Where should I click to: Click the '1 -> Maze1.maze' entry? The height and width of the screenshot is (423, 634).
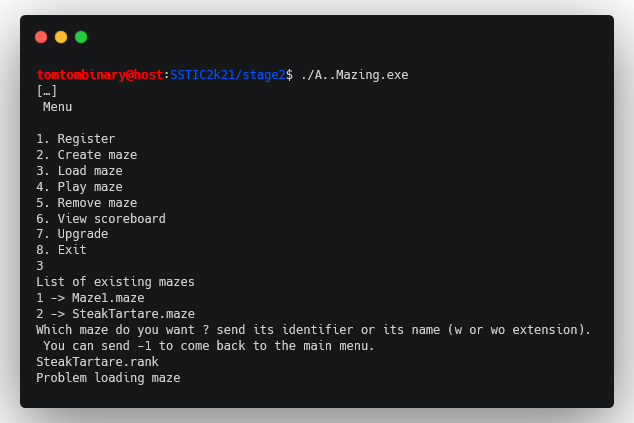(90, 298)
